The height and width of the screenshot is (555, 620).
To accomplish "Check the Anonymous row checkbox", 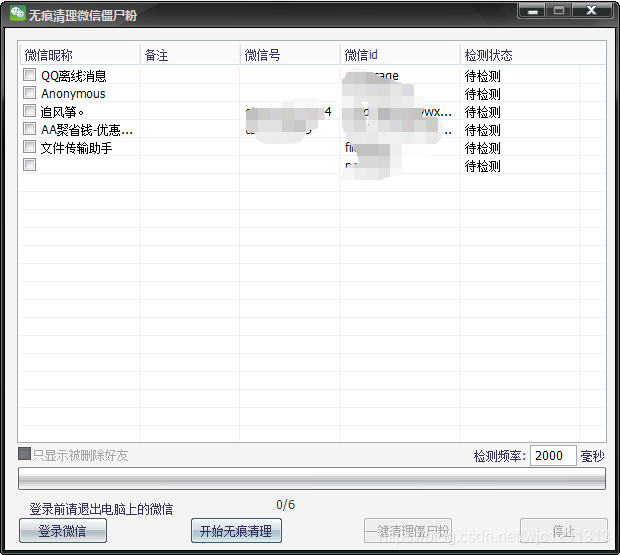I will 29,92.
